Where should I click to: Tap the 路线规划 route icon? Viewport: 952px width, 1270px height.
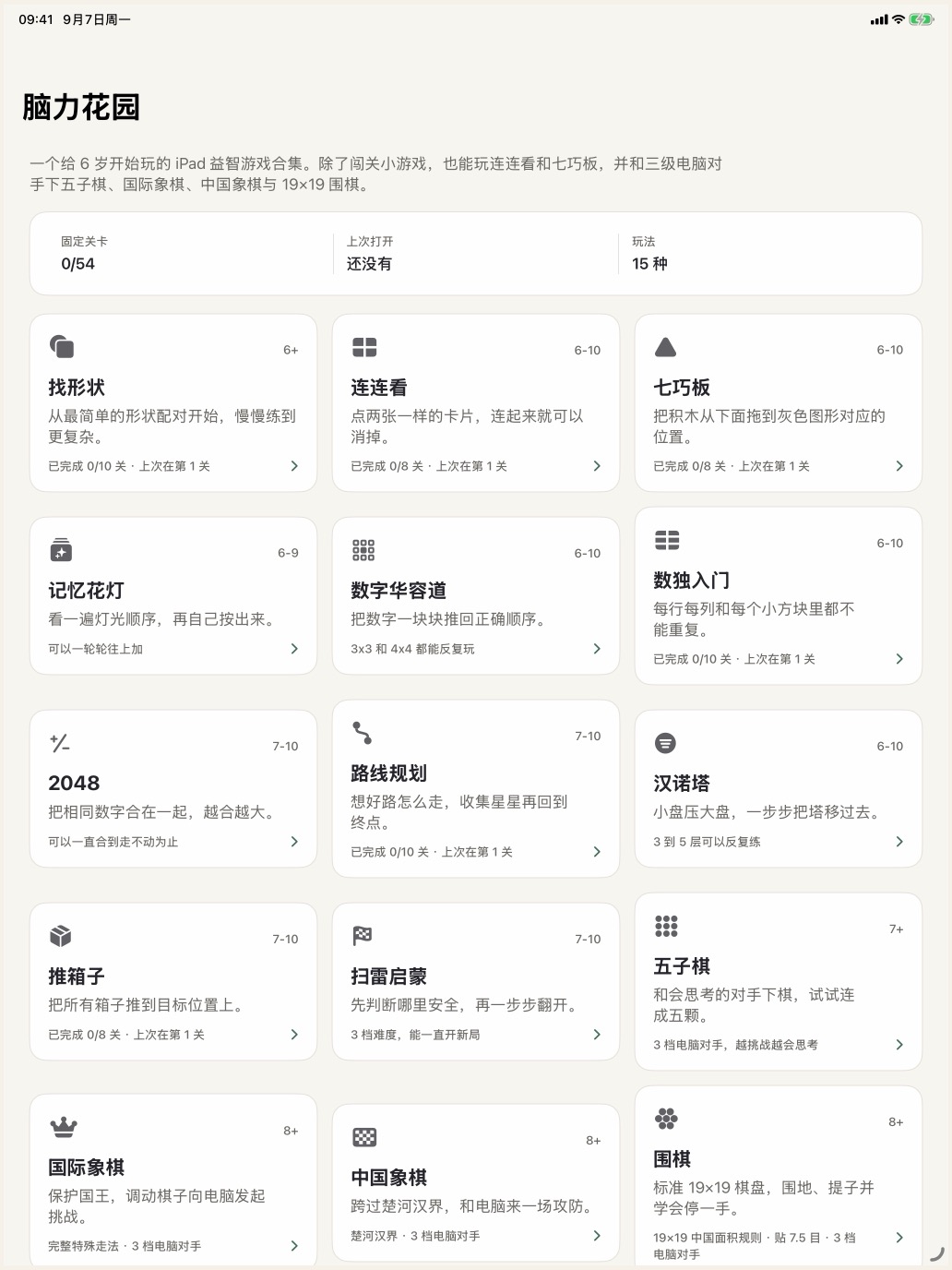[363, 733]
